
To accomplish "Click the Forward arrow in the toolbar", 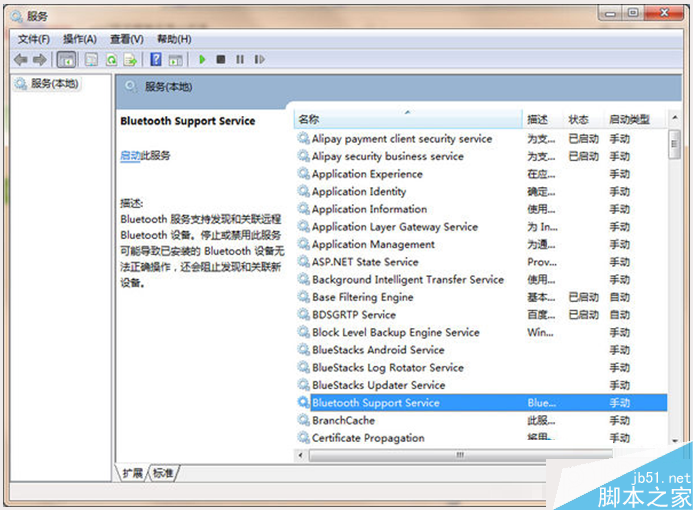I will coord(40,60).
